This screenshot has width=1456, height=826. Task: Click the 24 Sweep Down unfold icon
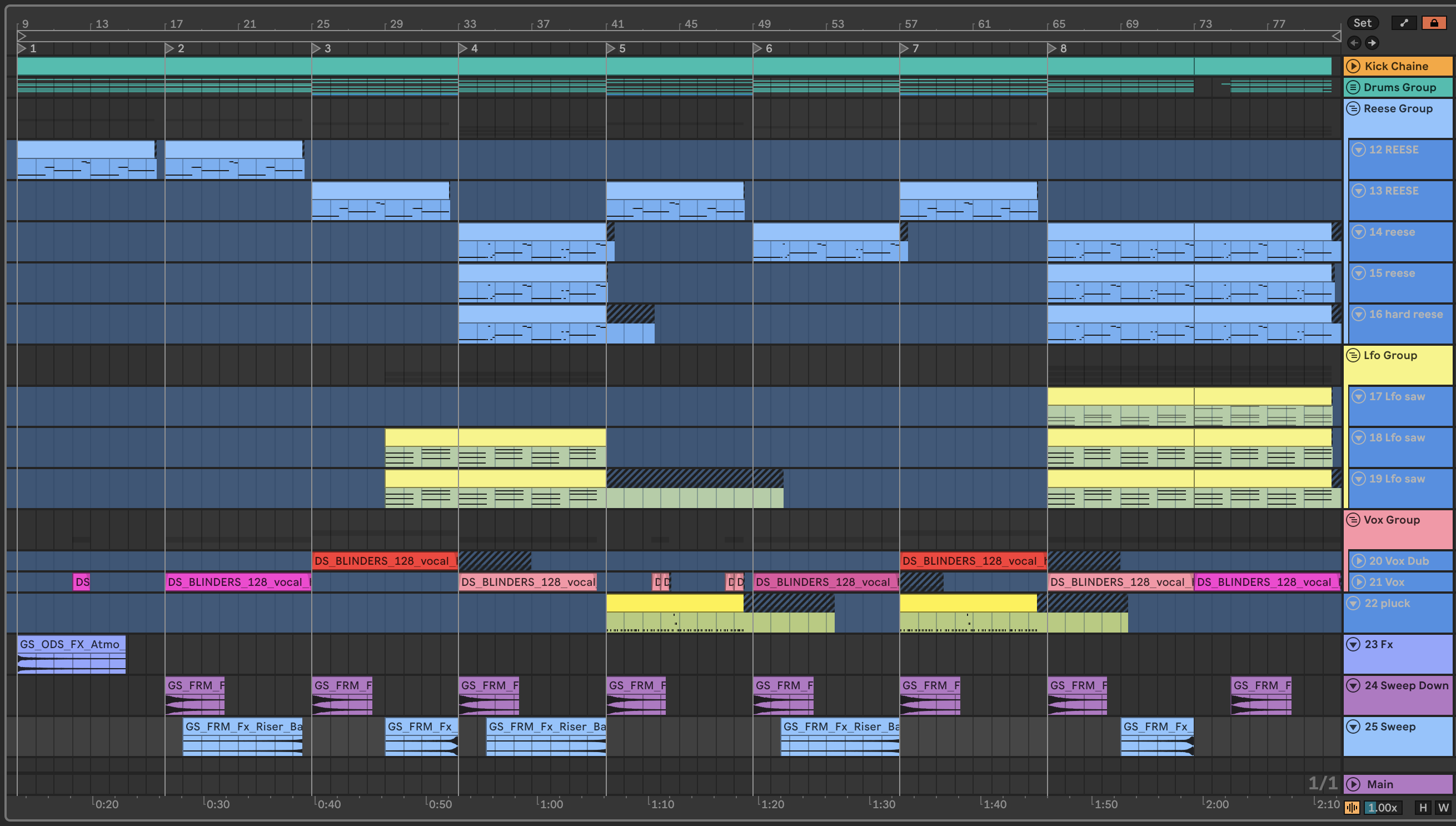[x=1353, y=685]
